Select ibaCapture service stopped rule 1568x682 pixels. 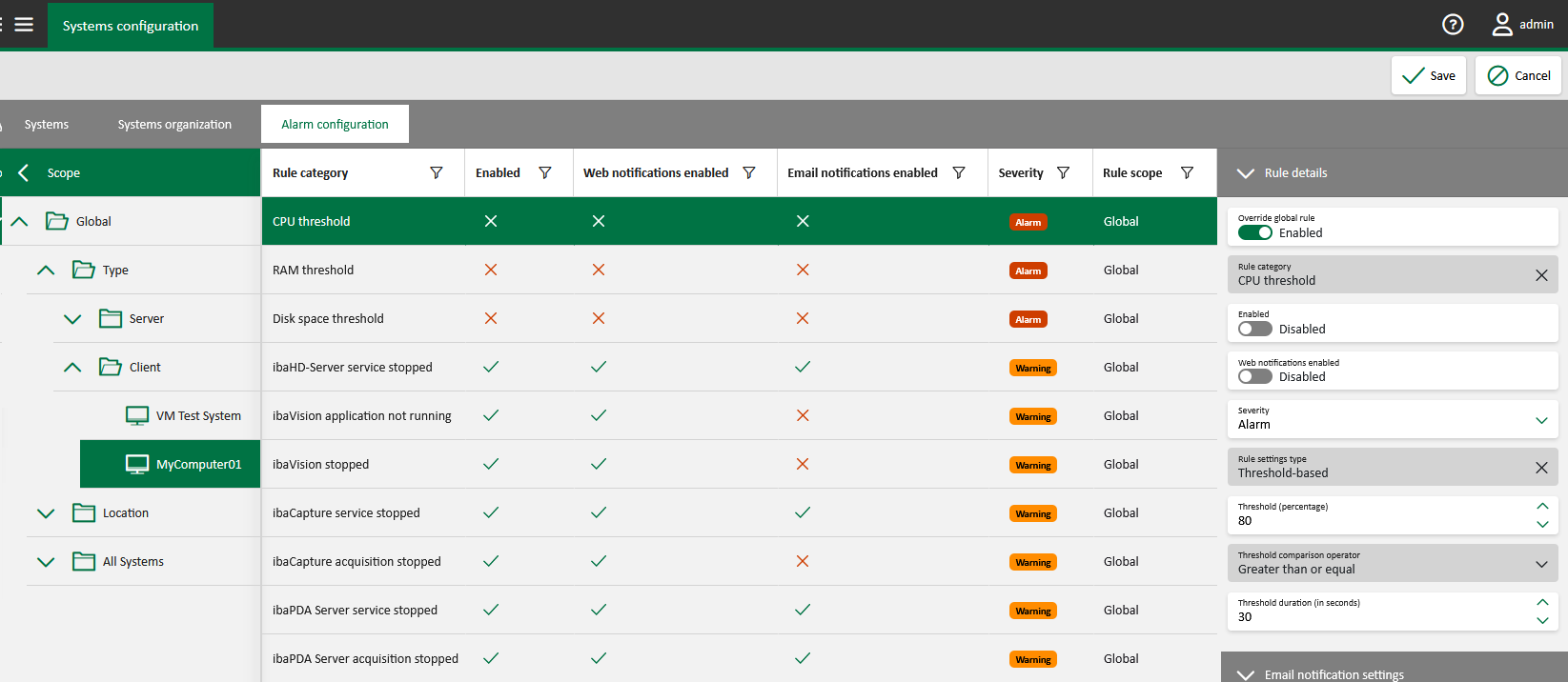[x=739, y=512]
